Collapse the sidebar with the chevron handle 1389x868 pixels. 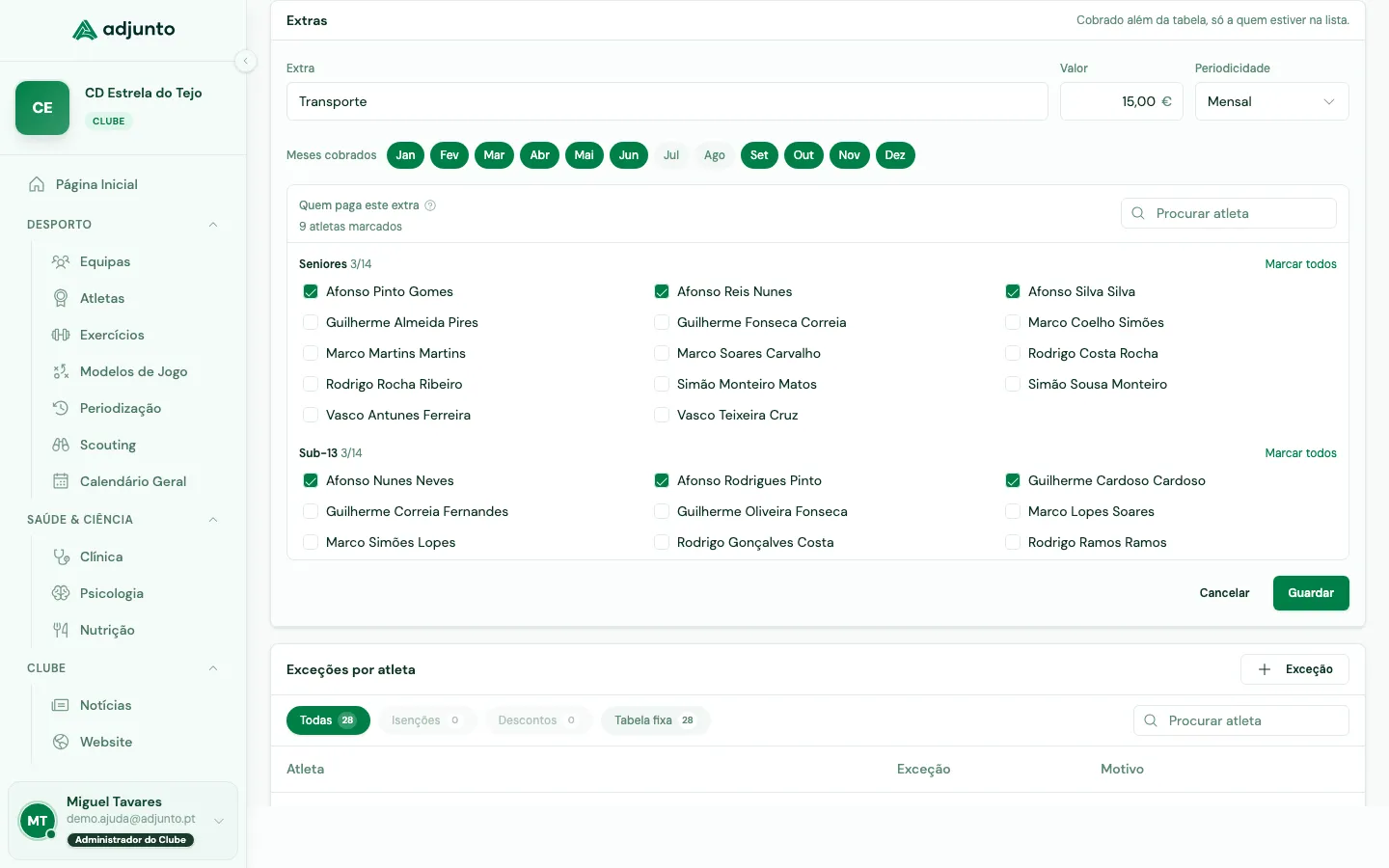click(246, 61)
